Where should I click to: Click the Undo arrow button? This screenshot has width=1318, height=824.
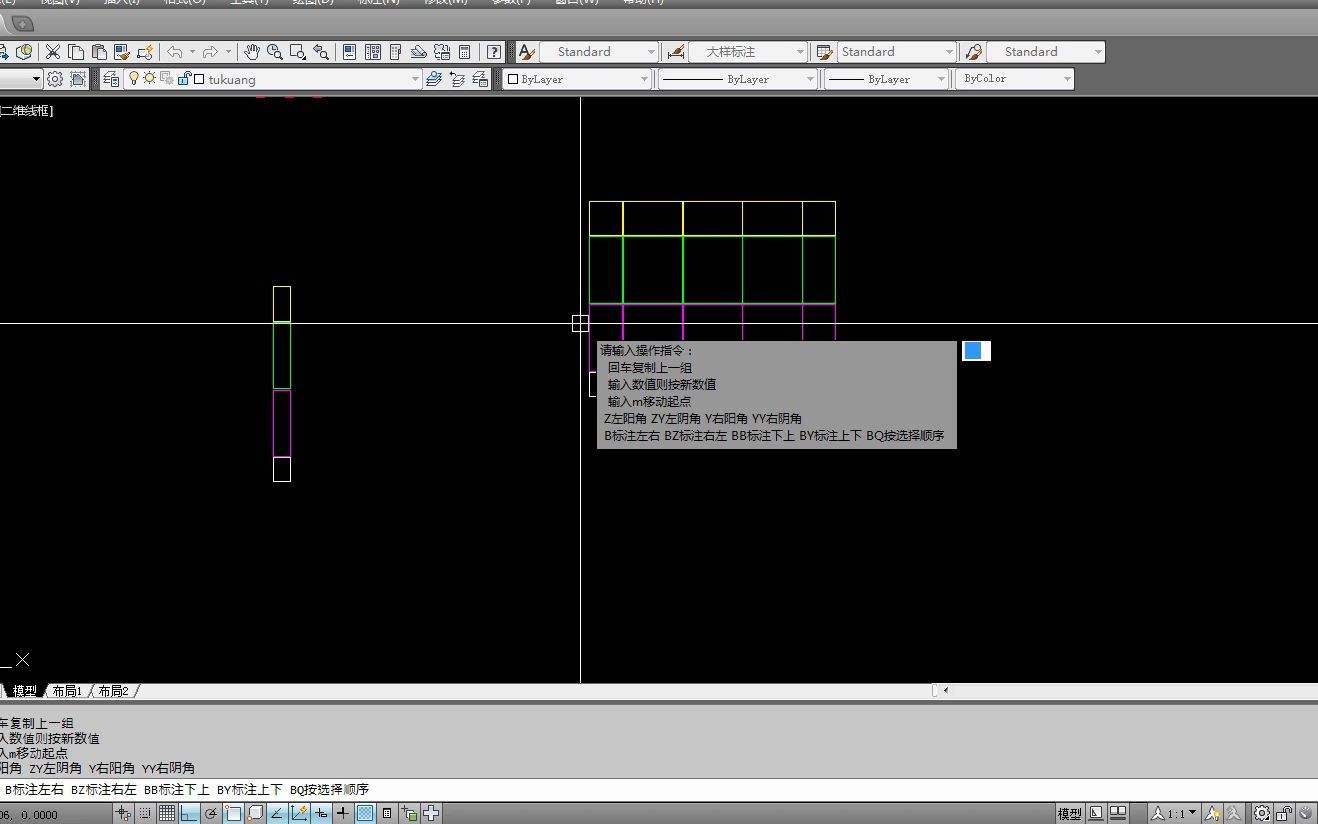(175, 52)
